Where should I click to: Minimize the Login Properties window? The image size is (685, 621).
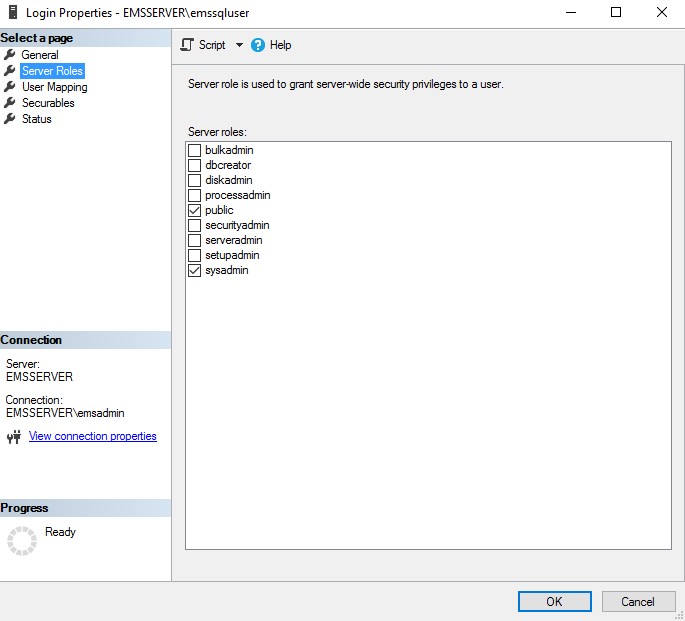click(x=571, y=12)
